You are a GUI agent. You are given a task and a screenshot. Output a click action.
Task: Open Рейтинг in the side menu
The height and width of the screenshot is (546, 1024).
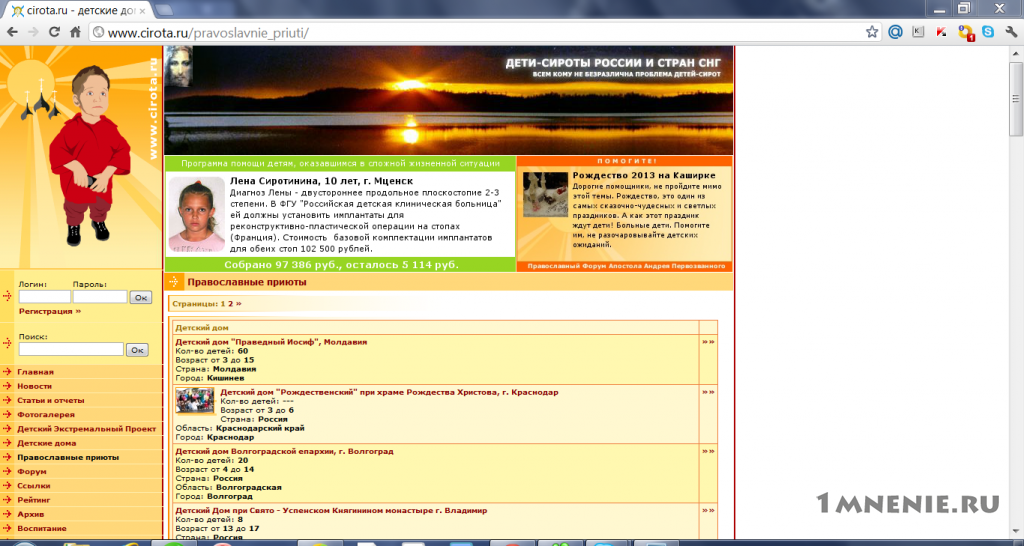34,500
